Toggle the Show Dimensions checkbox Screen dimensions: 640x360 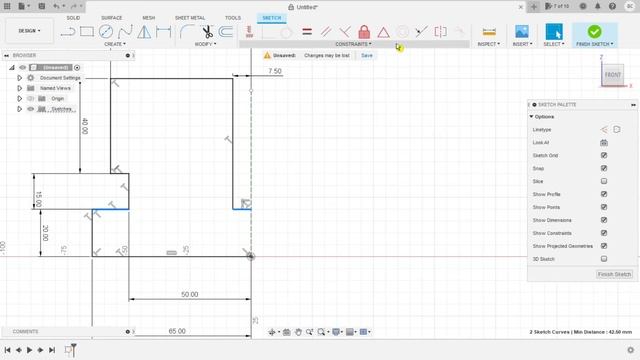[604, 220]
